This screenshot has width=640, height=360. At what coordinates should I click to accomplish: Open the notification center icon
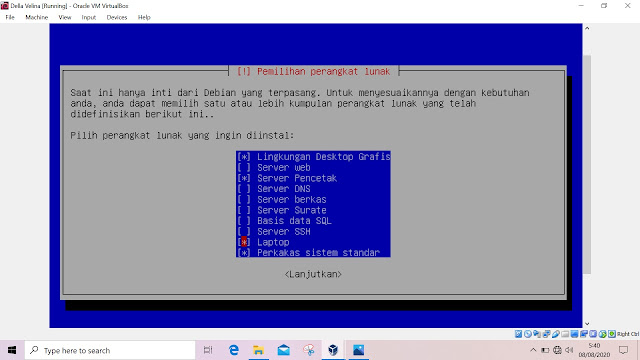pyautogui.click(x=623, y=350)
